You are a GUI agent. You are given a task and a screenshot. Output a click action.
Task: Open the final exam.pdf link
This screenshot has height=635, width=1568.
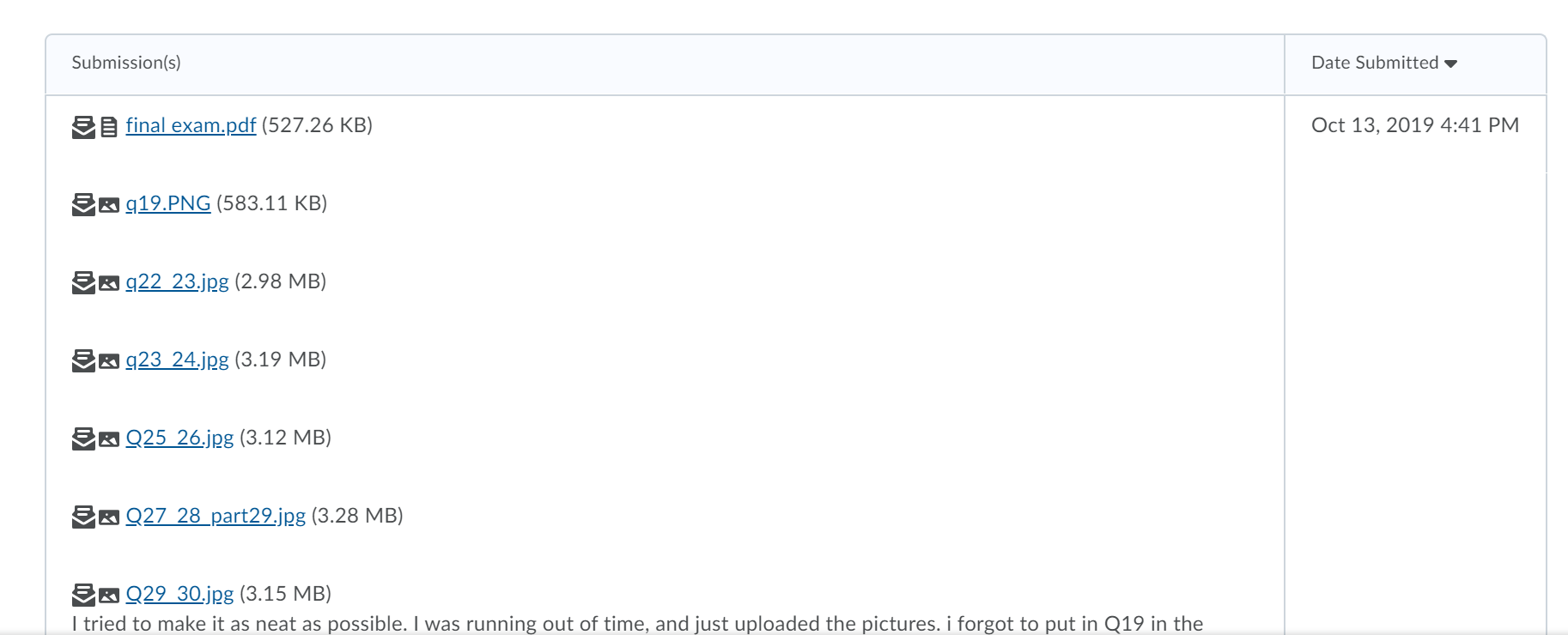[x=191, y=125]
